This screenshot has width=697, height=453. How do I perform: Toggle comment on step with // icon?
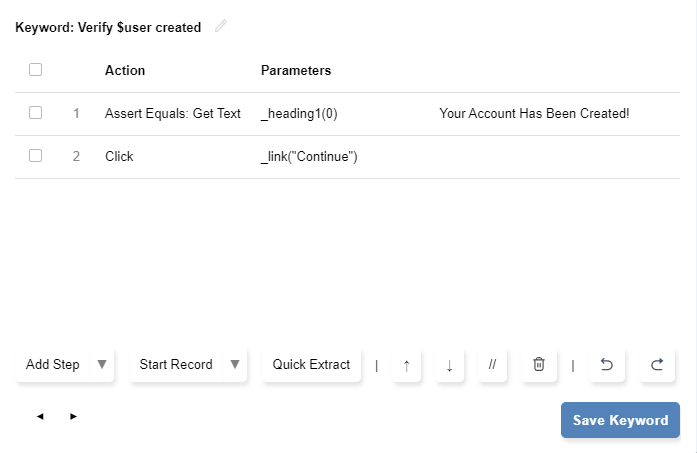pyautogui.click(x=492, y=365)
